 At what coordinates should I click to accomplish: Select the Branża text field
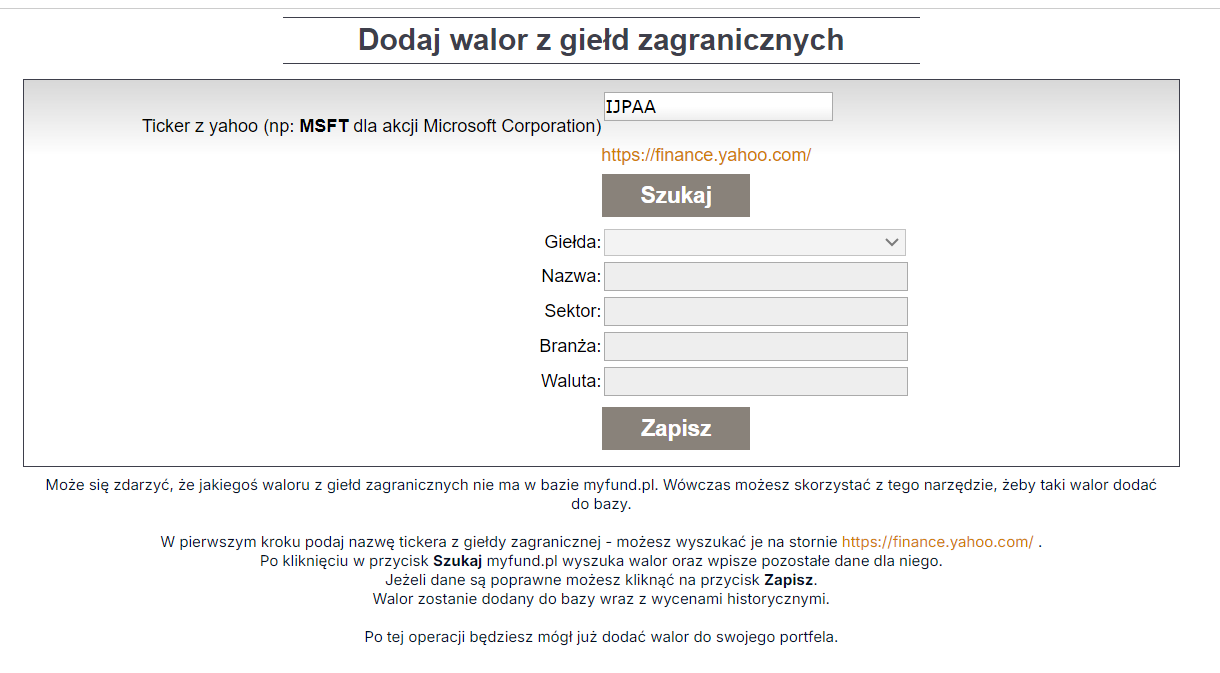point(756,346)
